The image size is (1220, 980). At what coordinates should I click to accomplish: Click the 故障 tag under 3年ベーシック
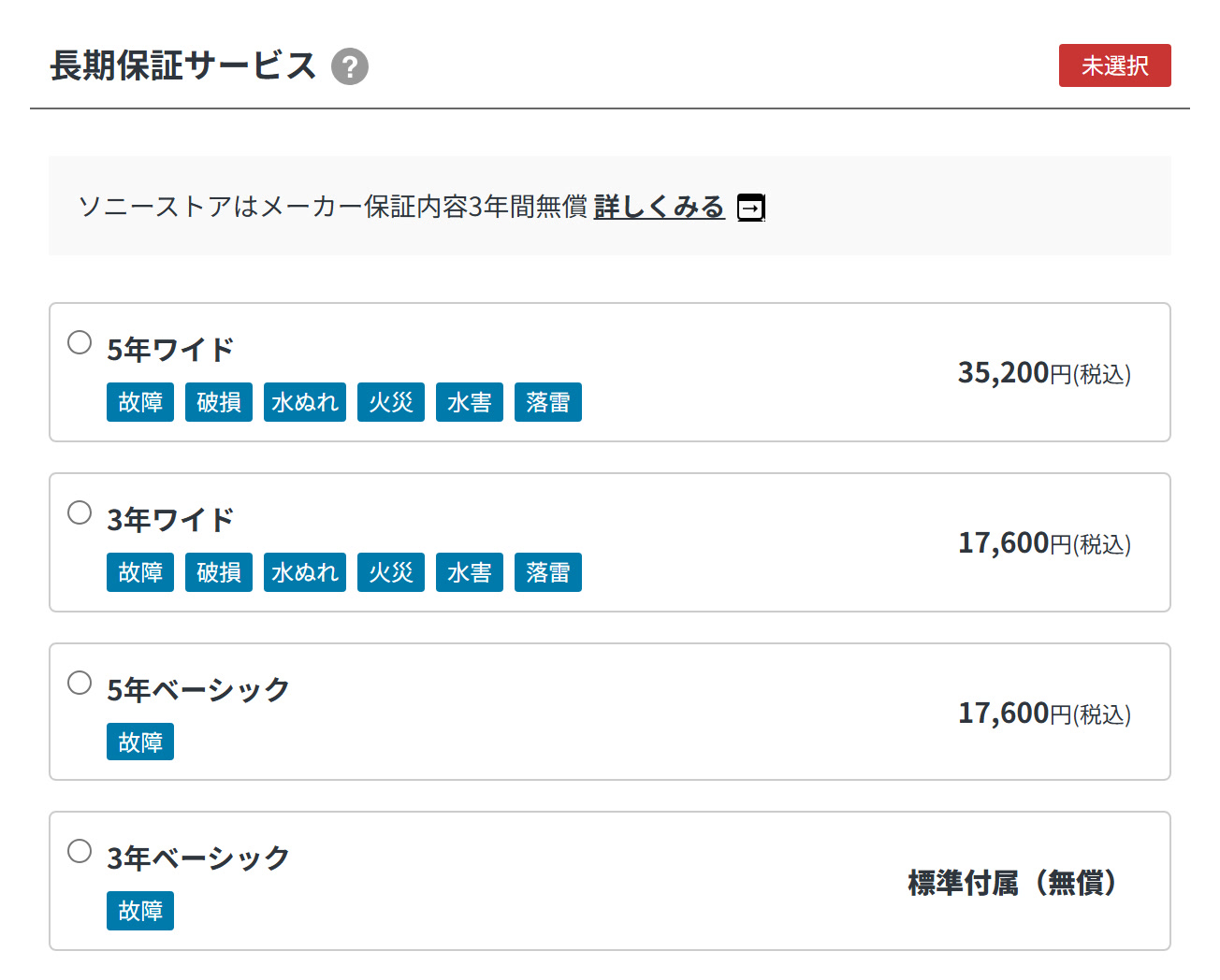(x=140, y=911)
